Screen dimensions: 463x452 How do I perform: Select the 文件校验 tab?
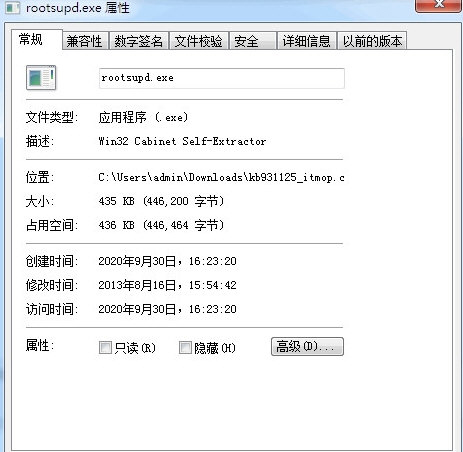(x=199, y=41)
